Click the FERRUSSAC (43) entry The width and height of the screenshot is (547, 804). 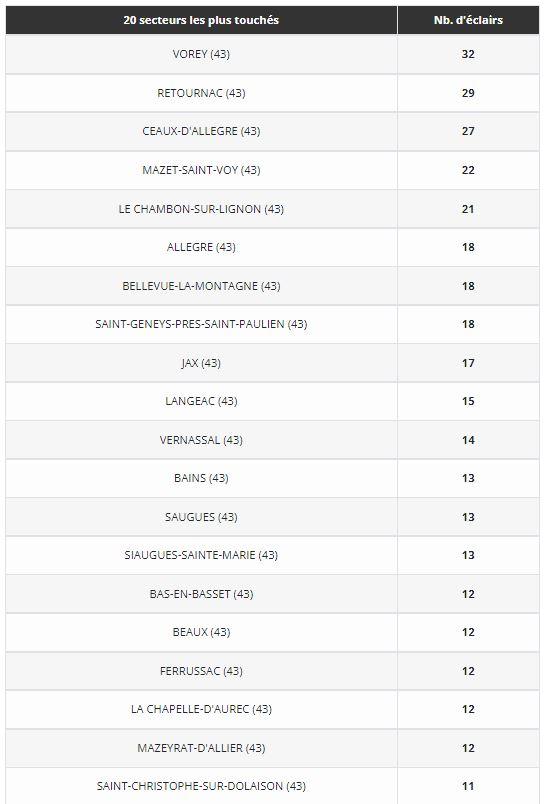click(x=201, y=671)
